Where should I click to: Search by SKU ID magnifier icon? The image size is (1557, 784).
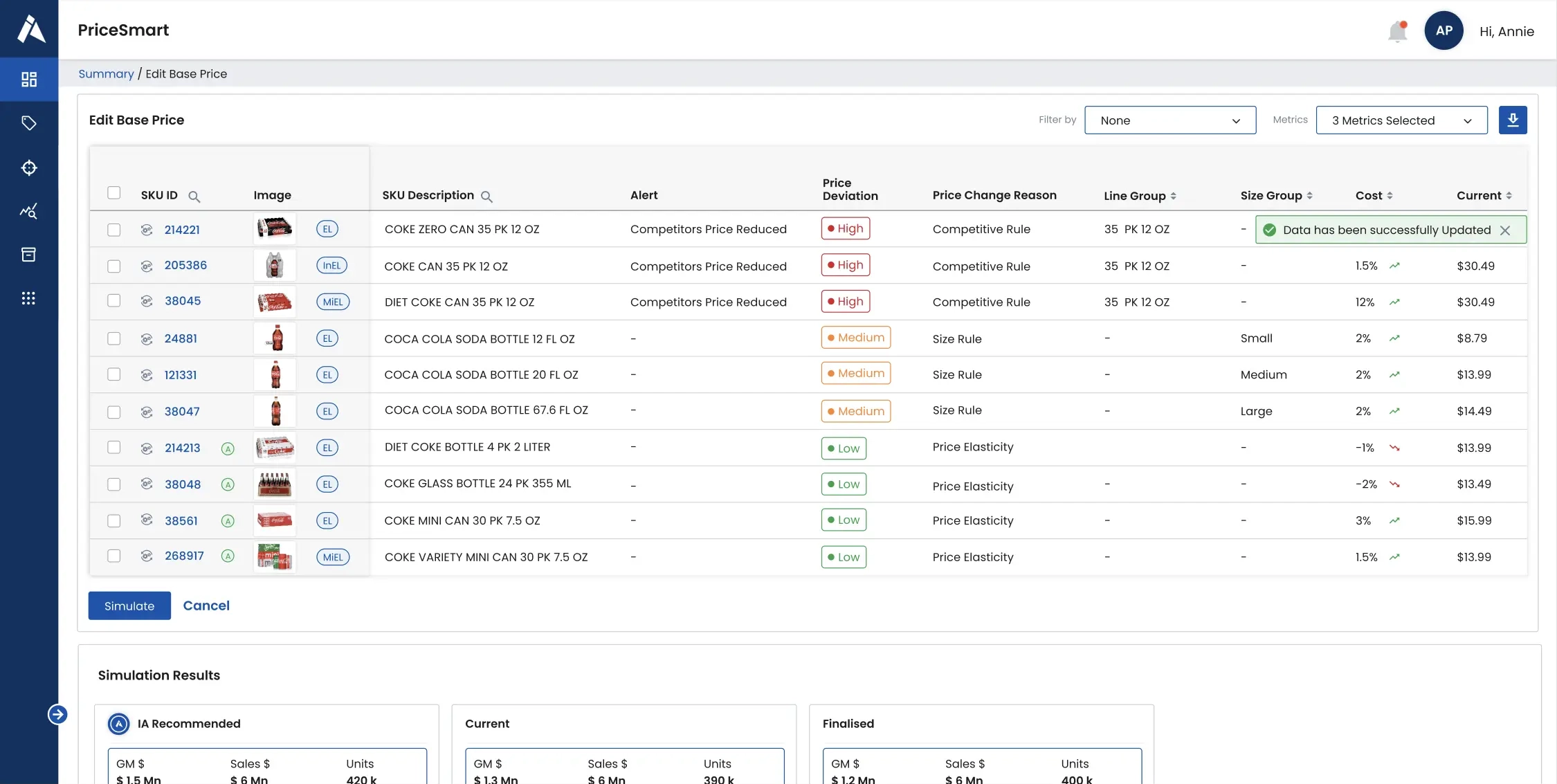[x=194, y=197]
